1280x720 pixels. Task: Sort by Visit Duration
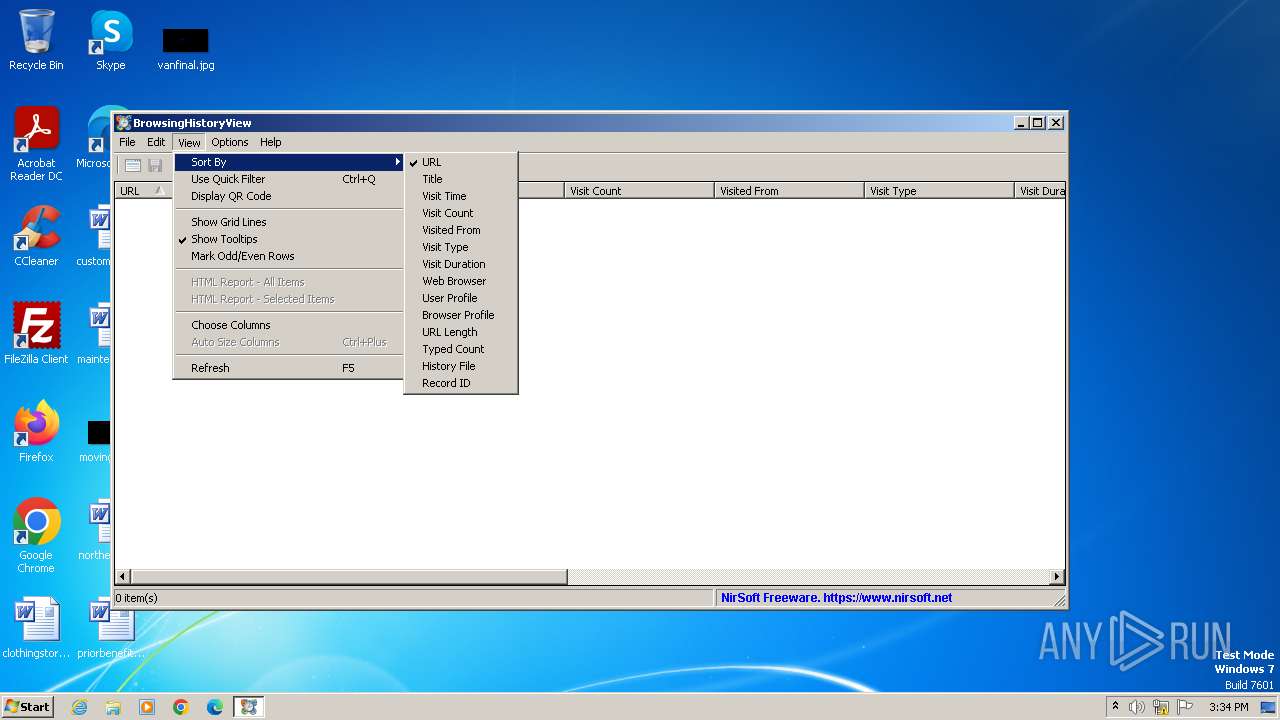coord(461,264)
